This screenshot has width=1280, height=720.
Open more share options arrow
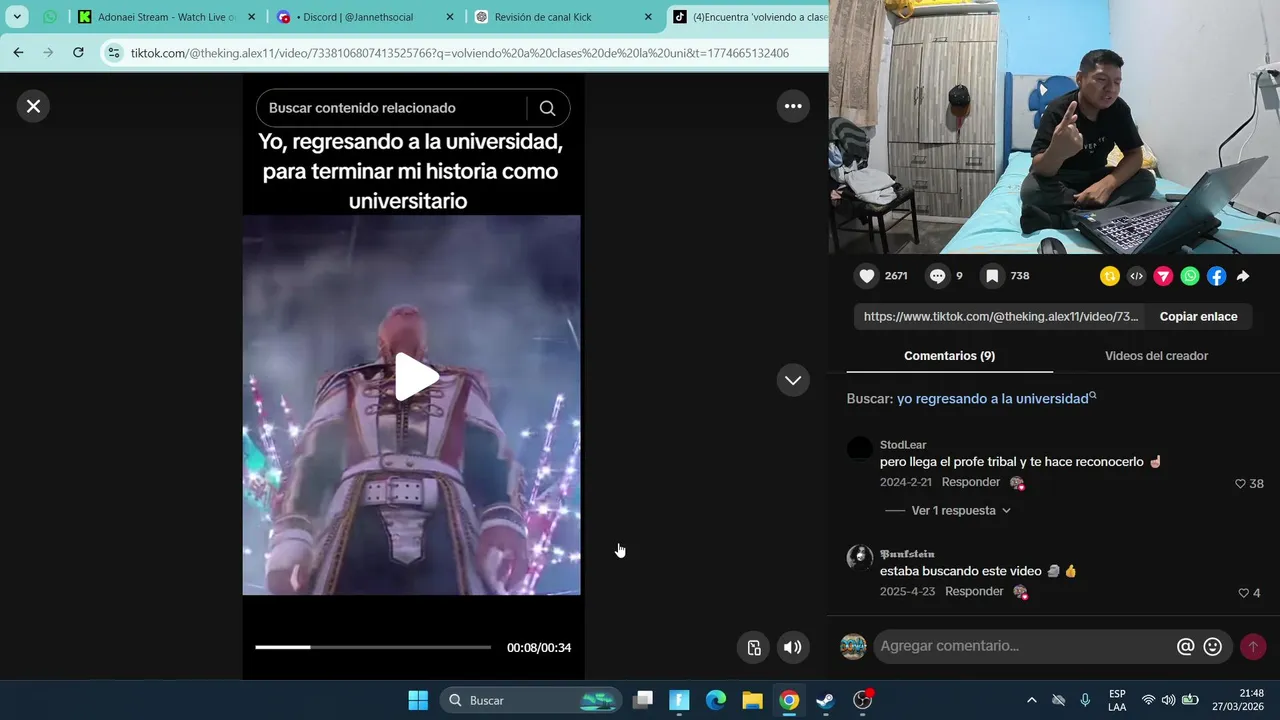point(1243,276)
